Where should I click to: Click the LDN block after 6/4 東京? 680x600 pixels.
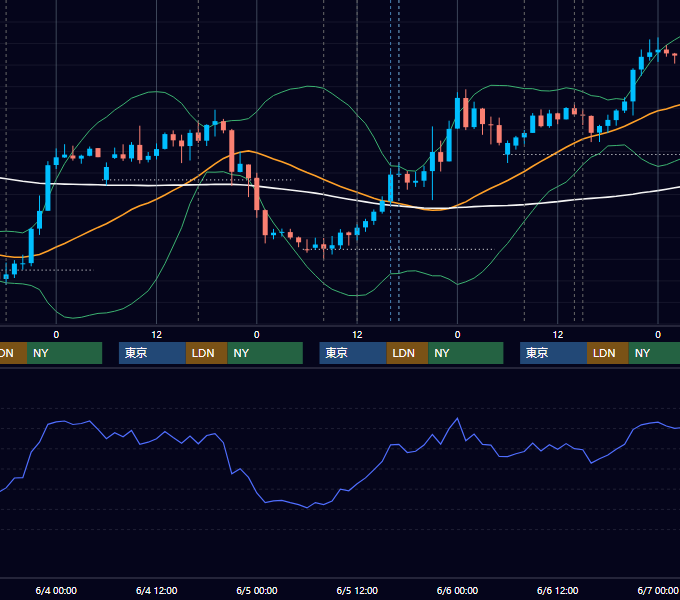(x=206, y=353)
